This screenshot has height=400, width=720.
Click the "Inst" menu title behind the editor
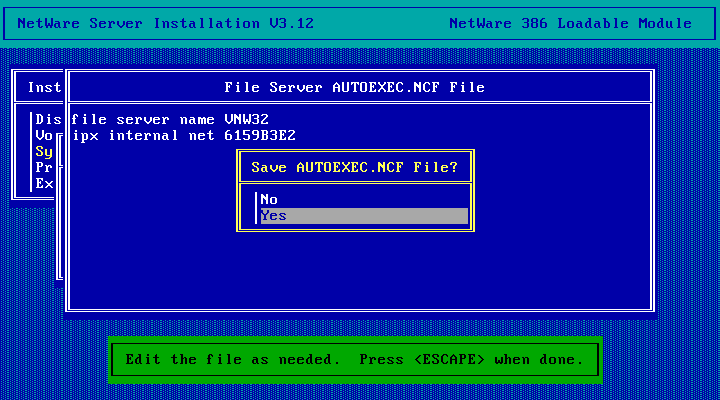(x=45, y=87)
